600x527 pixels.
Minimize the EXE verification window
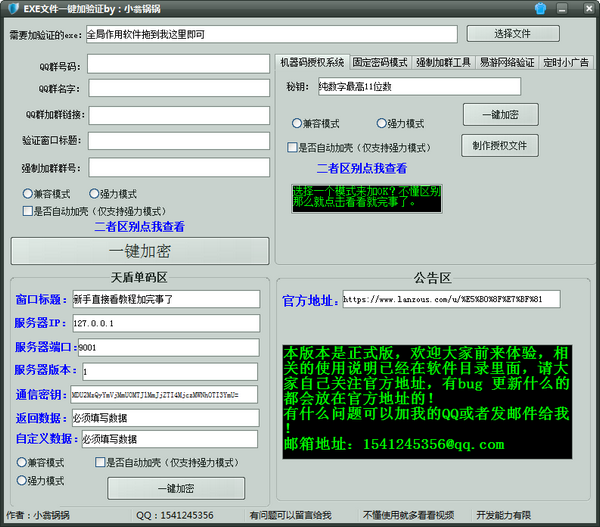pyautogui.click(x=562, y=9)
